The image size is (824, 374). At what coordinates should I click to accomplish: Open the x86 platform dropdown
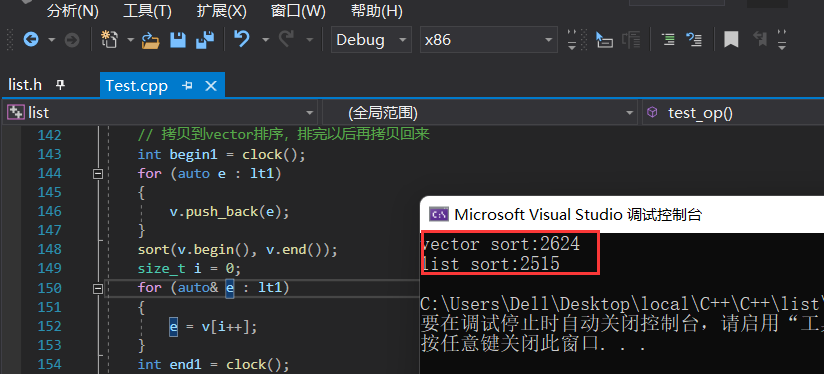pyautogui.click(x=488, y=40)
